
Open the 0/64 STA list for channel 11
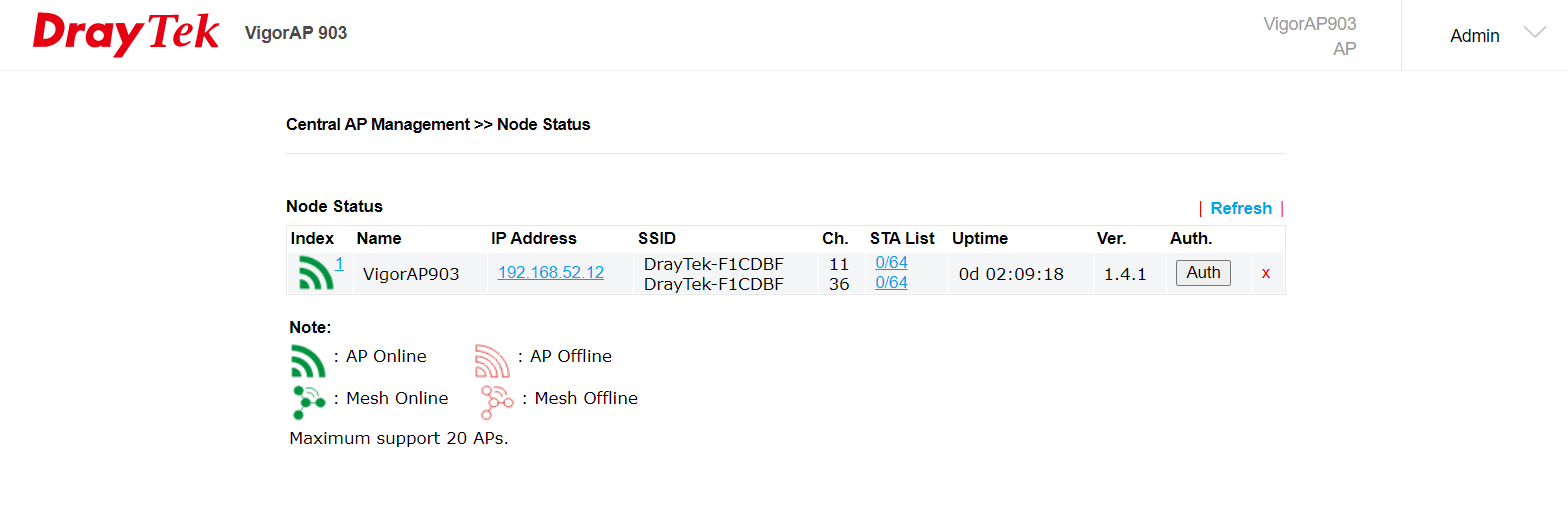point(891,262)
